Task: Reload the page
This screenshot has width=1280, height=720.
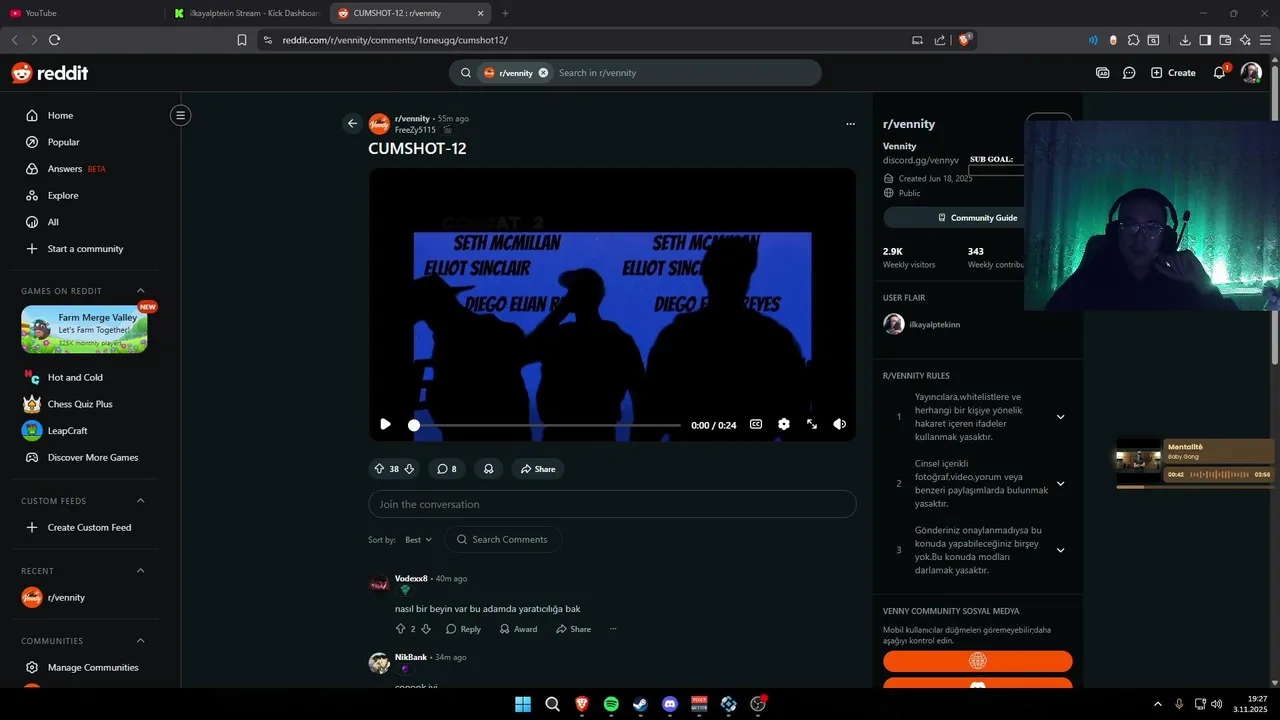Action: click(54, 40)
